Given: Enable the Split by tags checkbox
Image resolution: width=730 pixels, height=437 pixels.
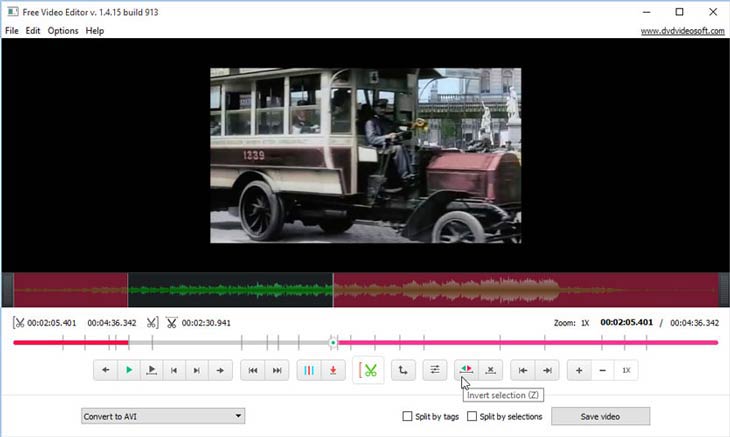Looking at the screenshot, I should [x=407, y=416].
